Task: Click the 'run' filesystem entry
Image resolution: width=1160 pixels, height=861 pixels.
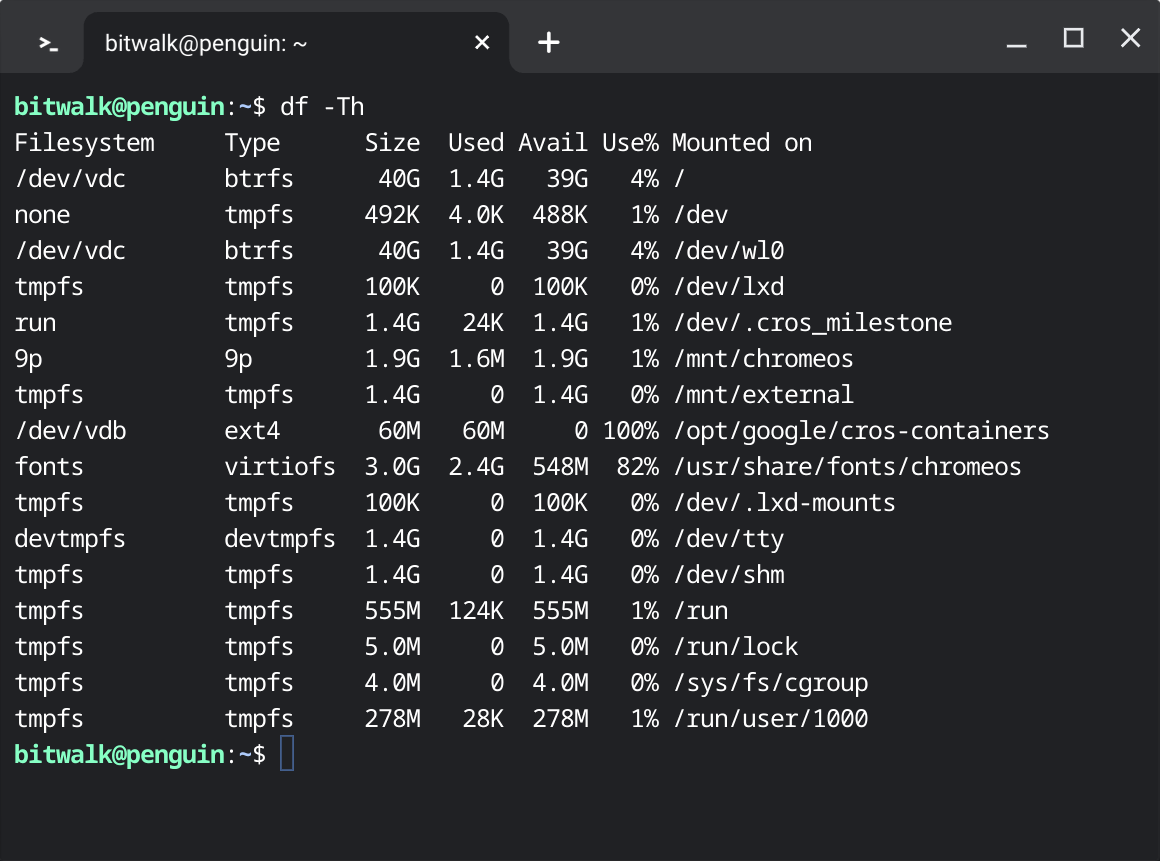Action: point(35,323)
